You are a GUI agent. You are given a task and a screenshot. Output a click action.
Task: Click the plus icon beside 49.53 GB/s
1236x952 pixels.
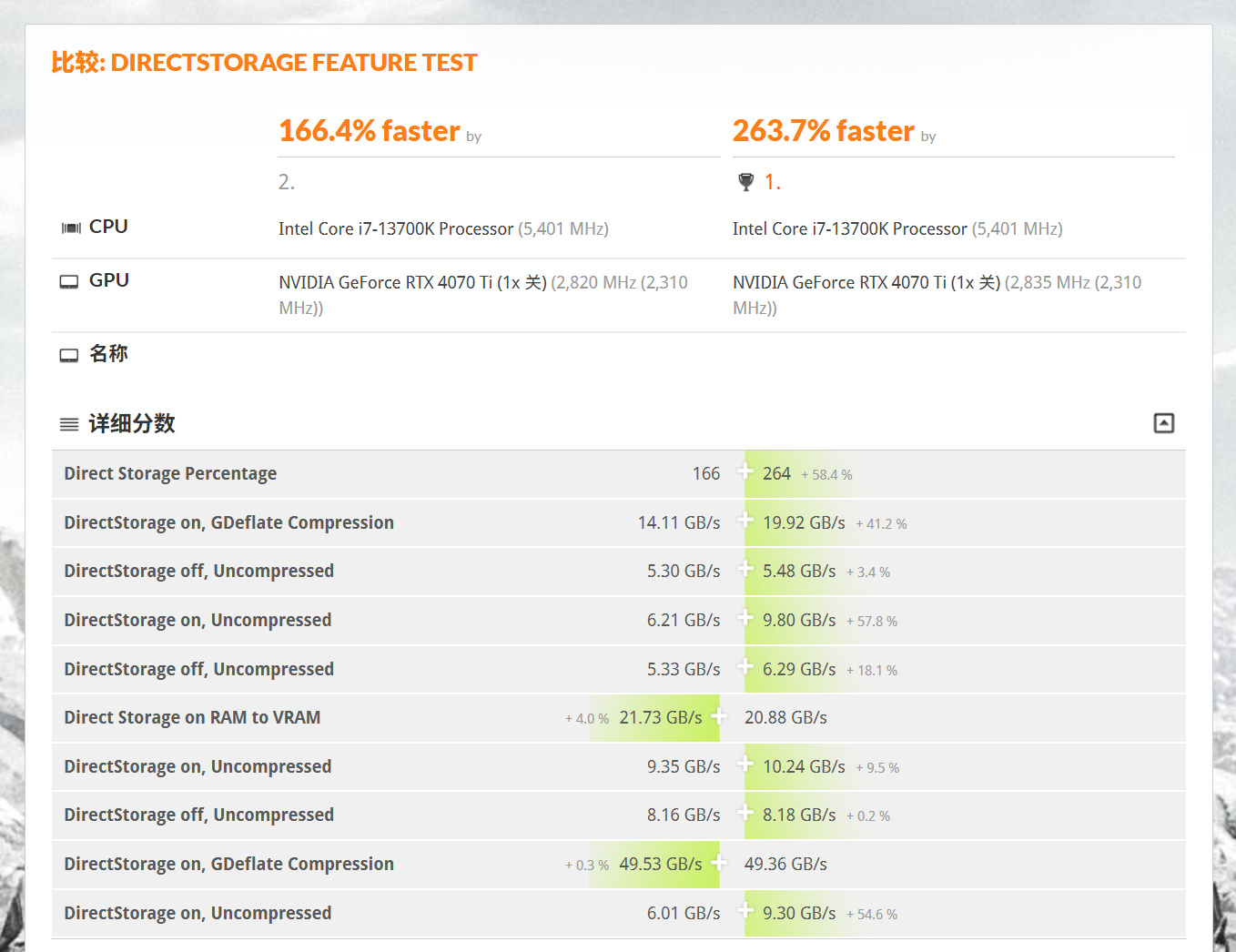pos(719,863)
